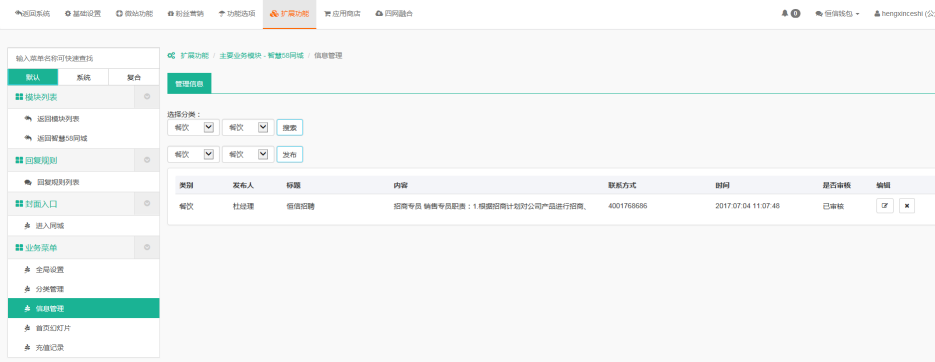
Task: Click the 发布 button
Action: tap(290, 154)
